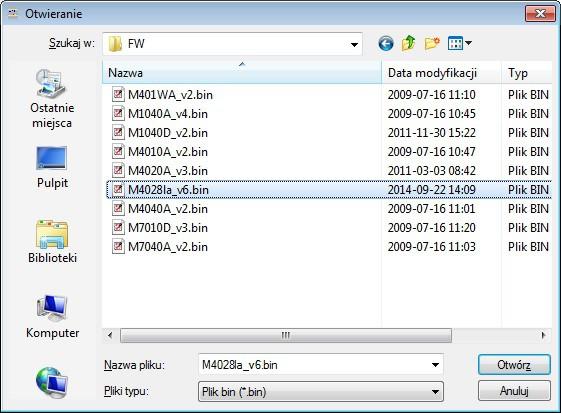The width and height of the screenshot is (561, 413).
Task: Click the M4010A_v2.bin file icon
Action: pos(118,151)
